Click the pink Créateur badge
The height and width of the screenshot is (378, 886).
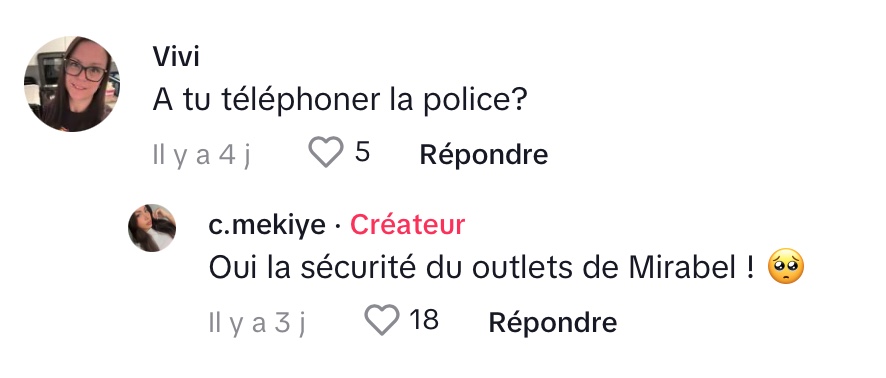click(407, 224)
